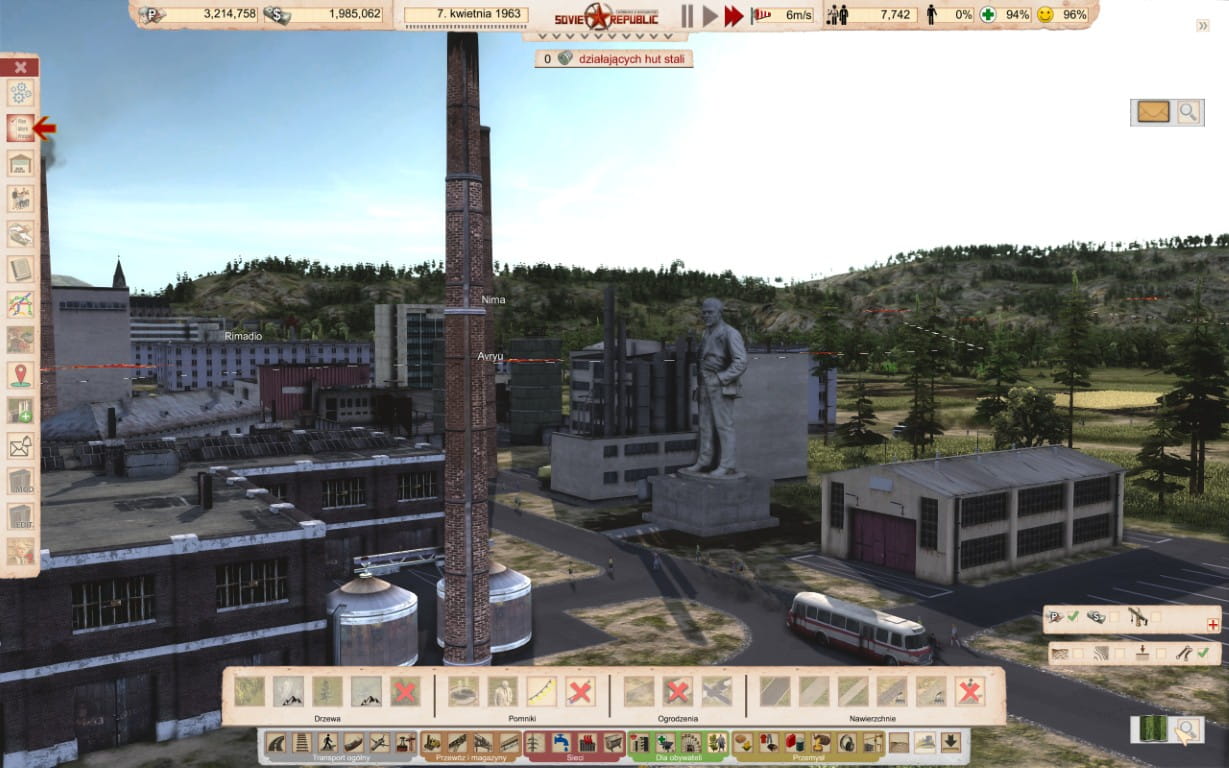Open the settings gear in left sidebar
Image resolution: width=1229 pixels, height=768 pixels.
click(20, 93)
